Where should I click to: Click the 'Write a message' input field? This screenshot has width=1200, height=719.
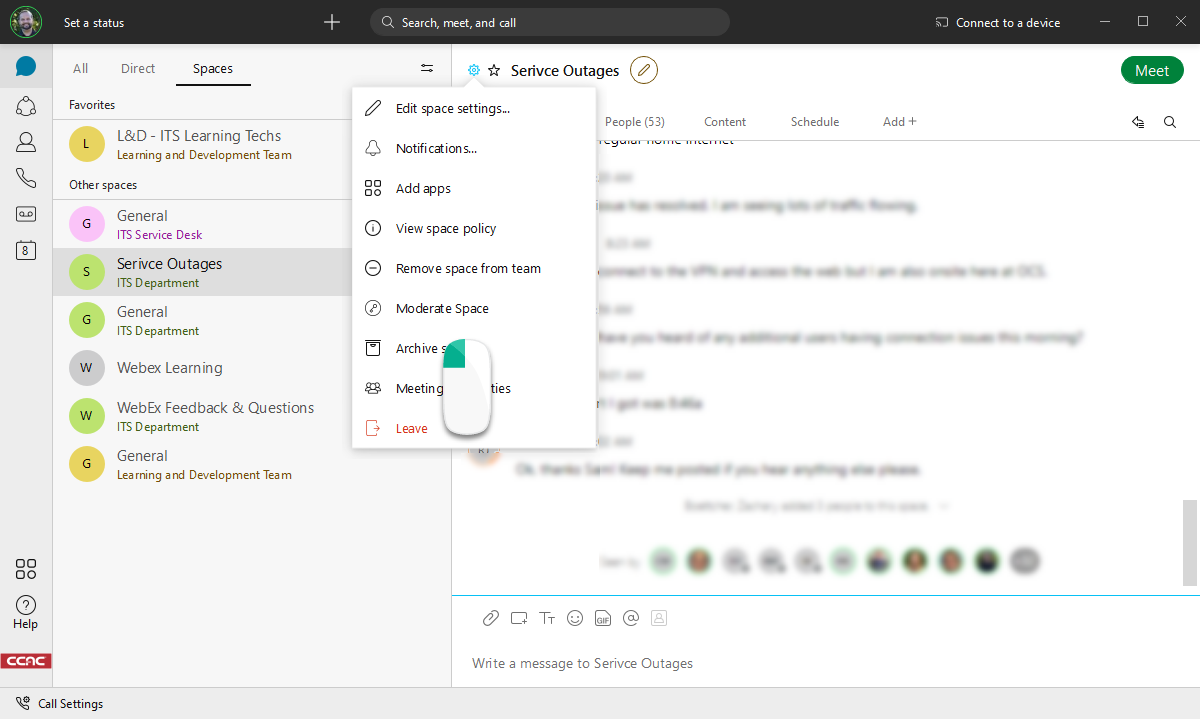tap(700, 663)
